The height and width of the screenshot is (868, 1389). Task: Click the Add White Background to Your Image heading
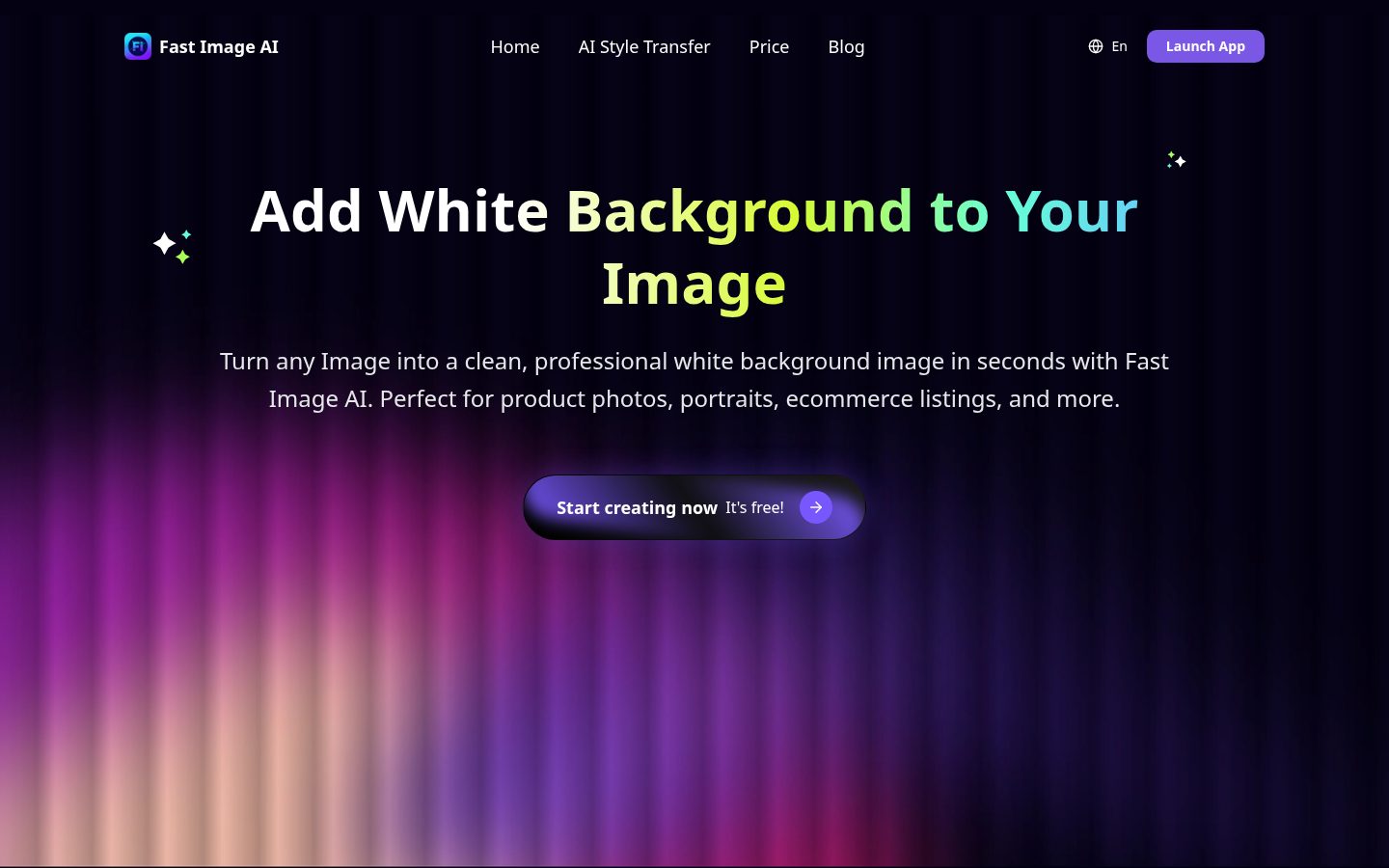pos(694,248)
